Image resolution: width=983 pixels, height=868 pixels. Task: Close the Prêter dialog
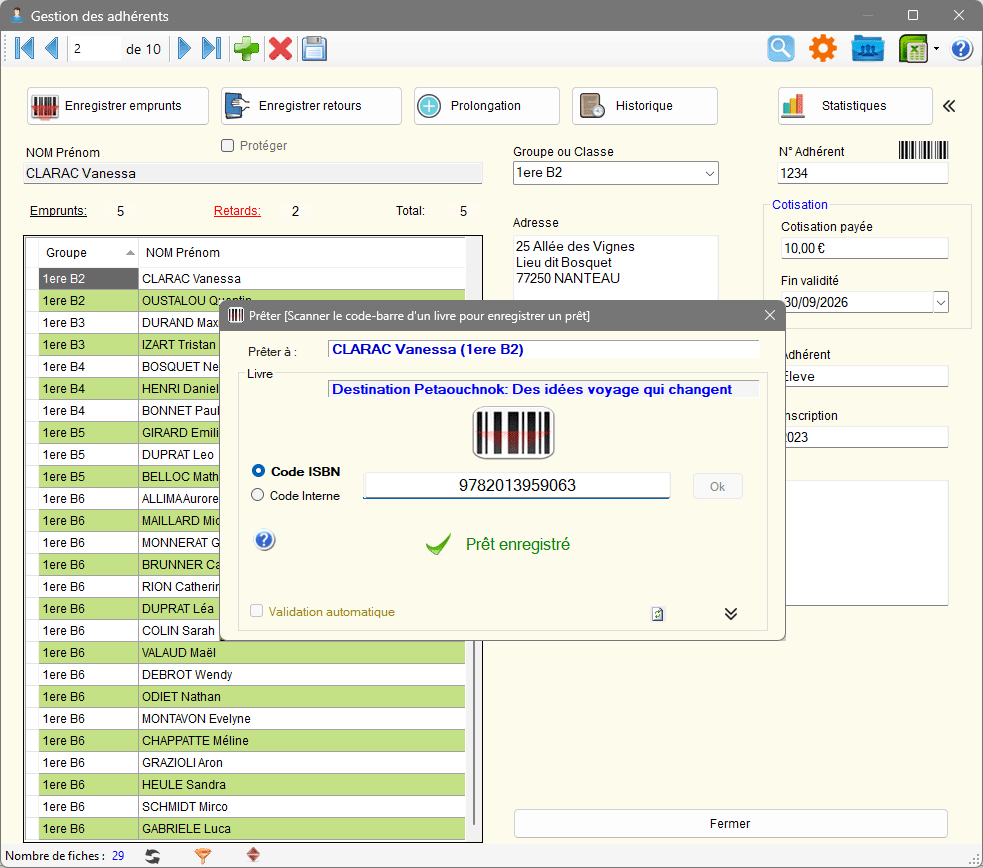(x=770, y=315)
